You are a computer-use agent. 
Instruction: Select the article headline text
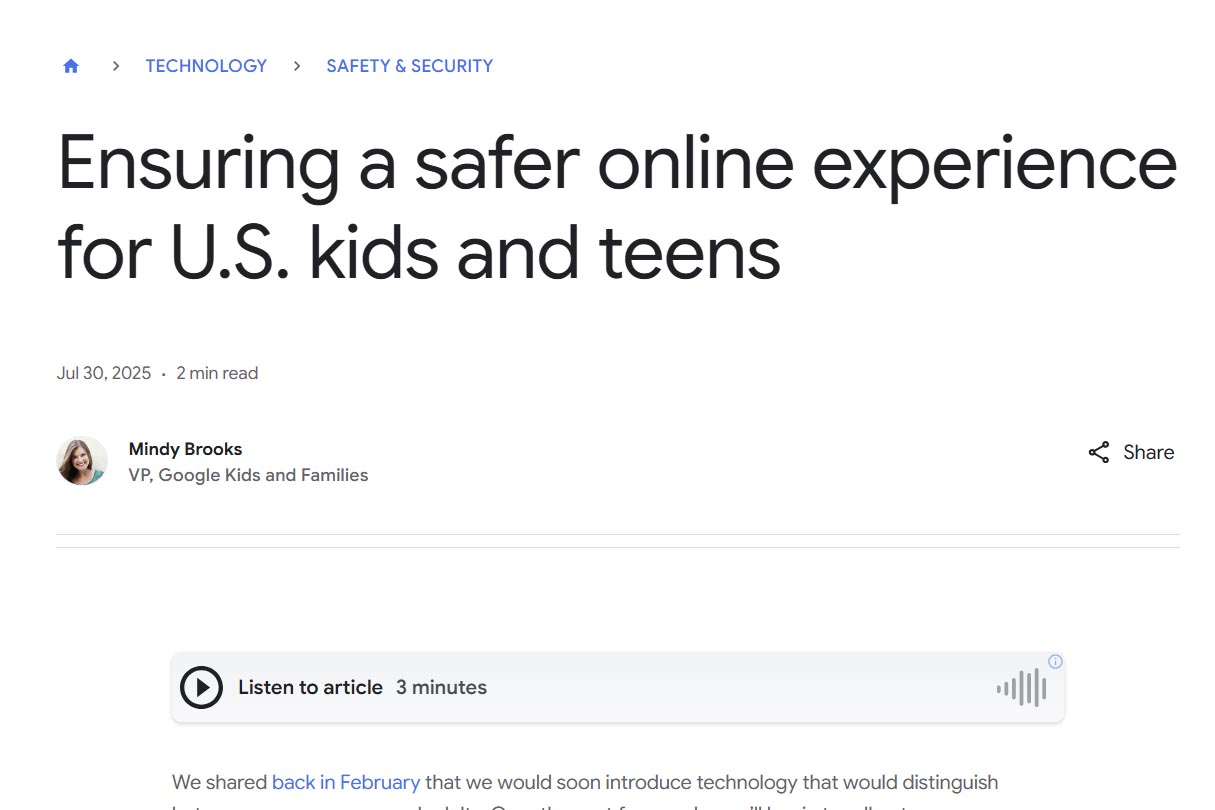pos(617,205)
